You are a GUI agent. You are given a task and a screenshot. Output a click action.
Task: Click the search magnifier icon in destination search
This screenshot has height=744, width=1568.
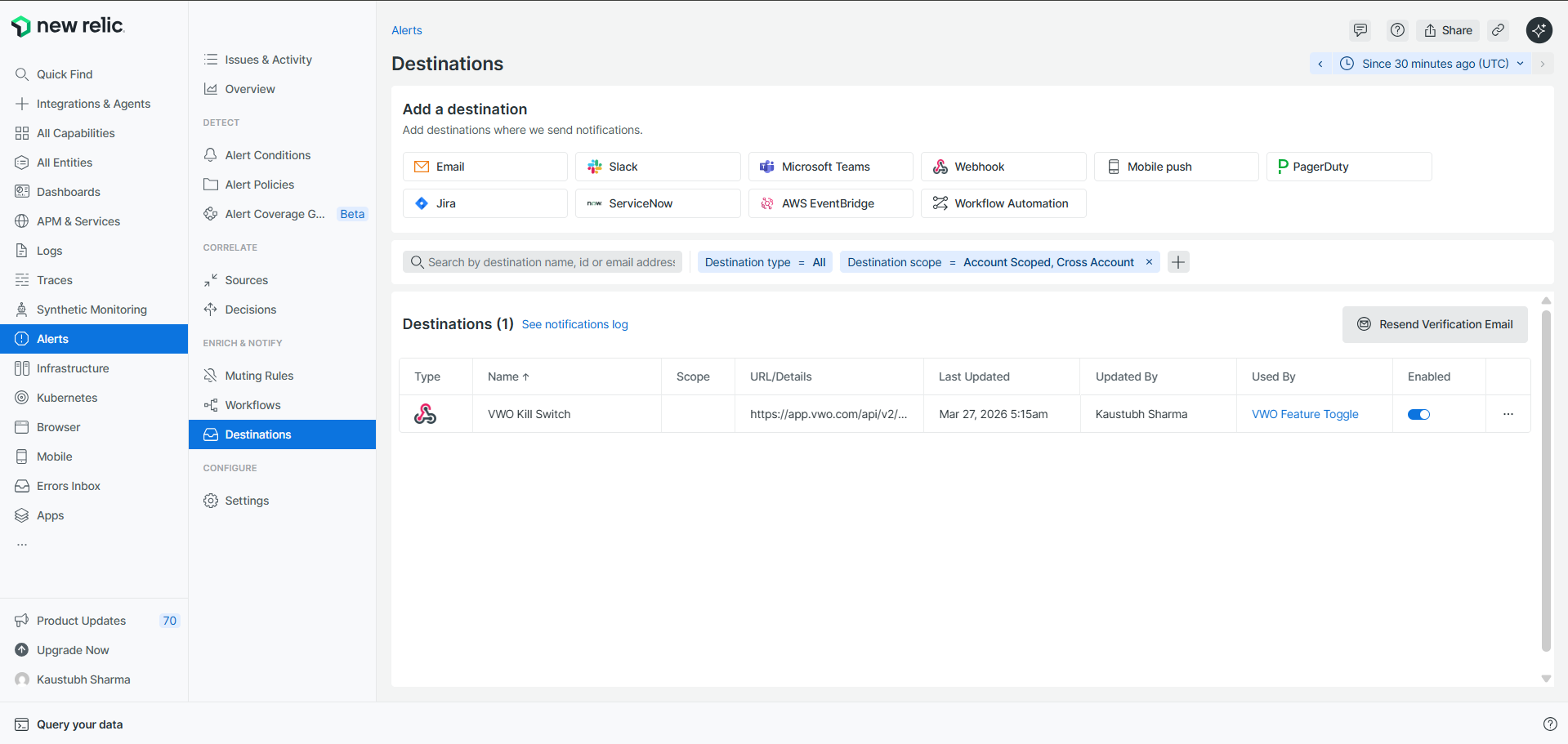point(417,262)
